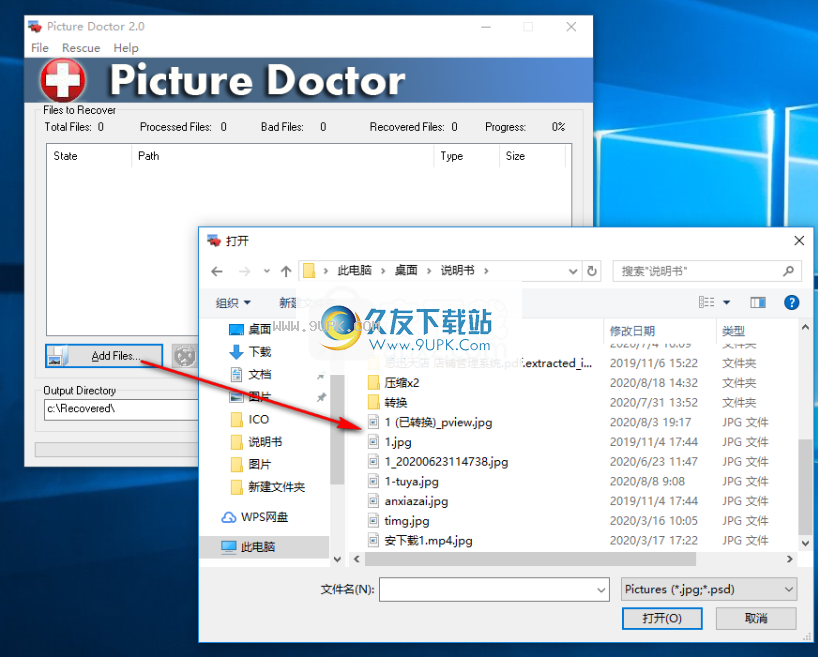
Task: Go back with the dialog's back arrow
Action: coord(217,271)
